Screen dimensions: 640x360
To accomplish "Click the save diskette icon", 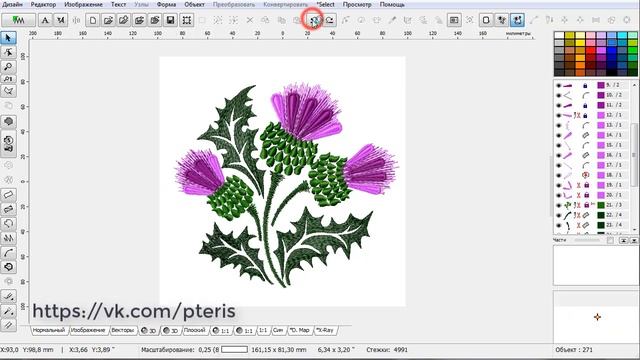I will point(171,20).
